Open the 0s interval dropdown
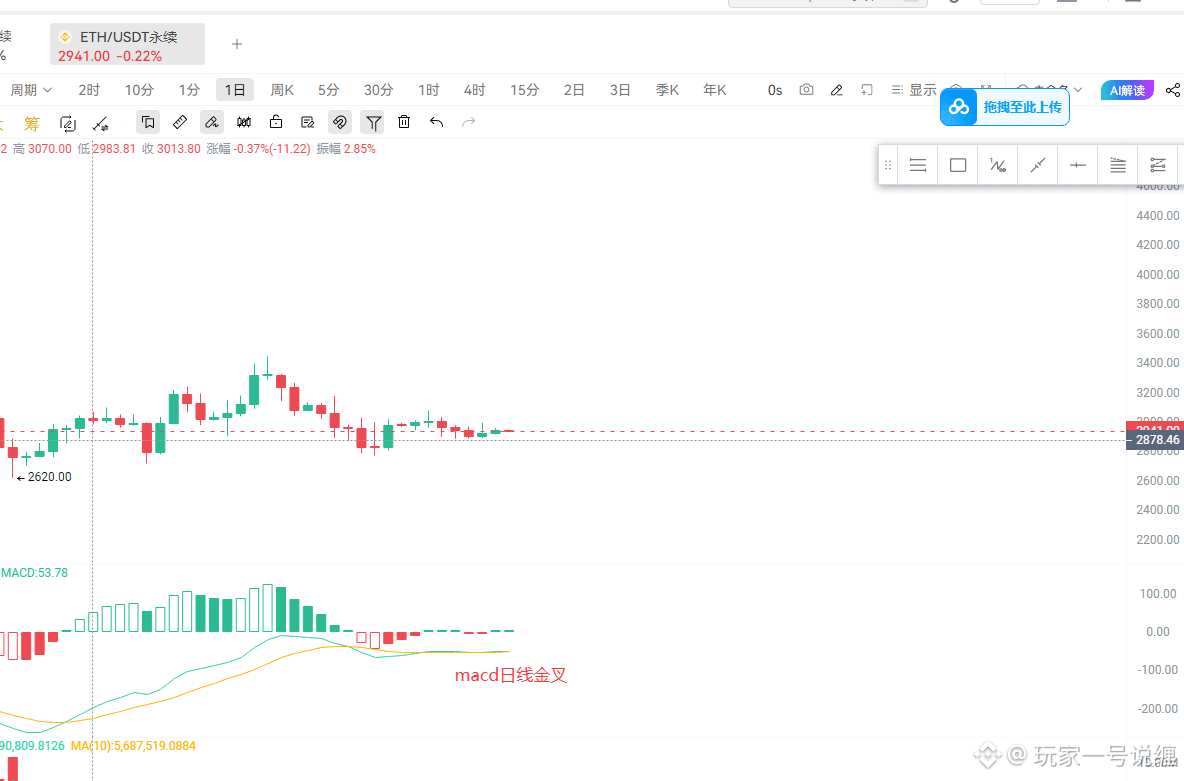The width and height of the screenshot is (1184, 781). click(774, 90)
